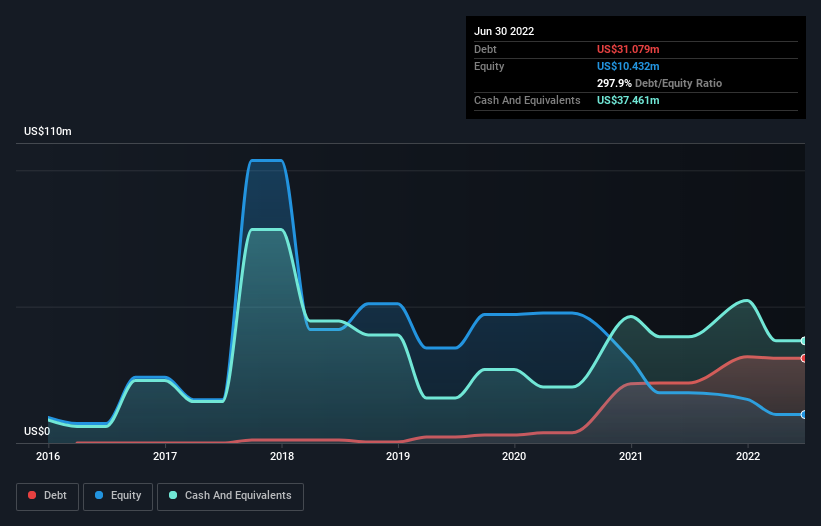Click the 297.9% Debt/Equity Ratio text
Image resolution: width=821 pixels, height=526 pixels.
coord(659,83)
